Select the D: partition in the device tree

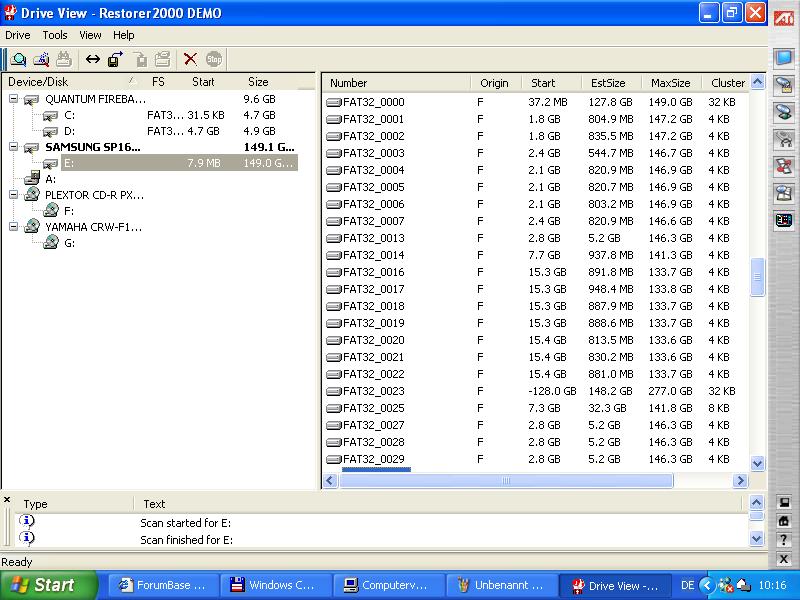[70, 131]
